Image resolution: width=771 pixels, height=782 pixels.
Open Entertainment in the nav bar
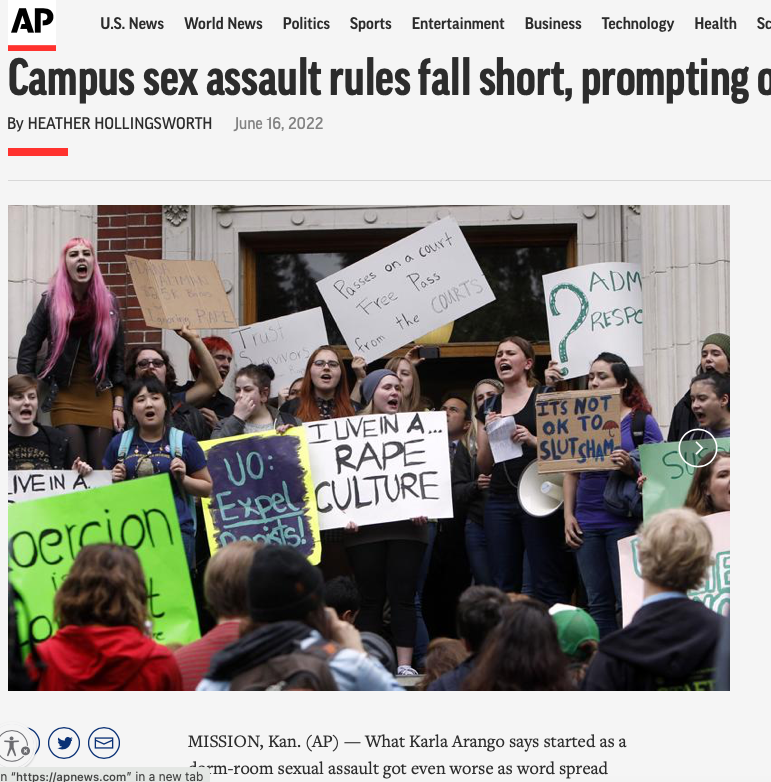458,23
